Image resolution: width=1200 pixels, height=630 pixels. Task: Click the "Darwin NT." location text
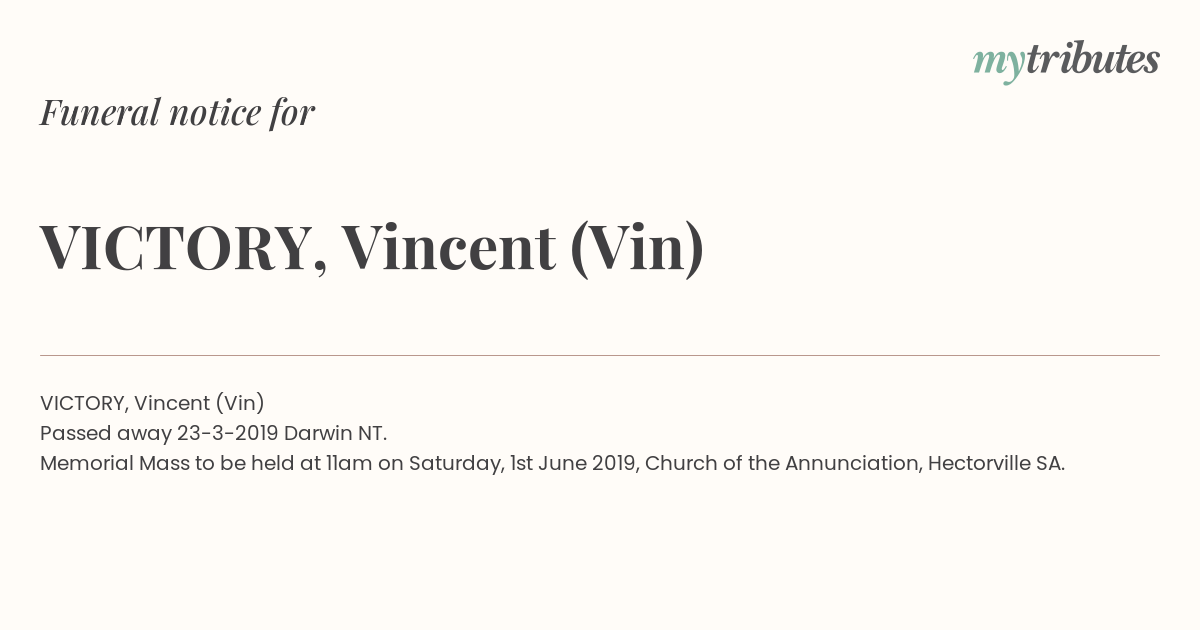click(335, 433)
